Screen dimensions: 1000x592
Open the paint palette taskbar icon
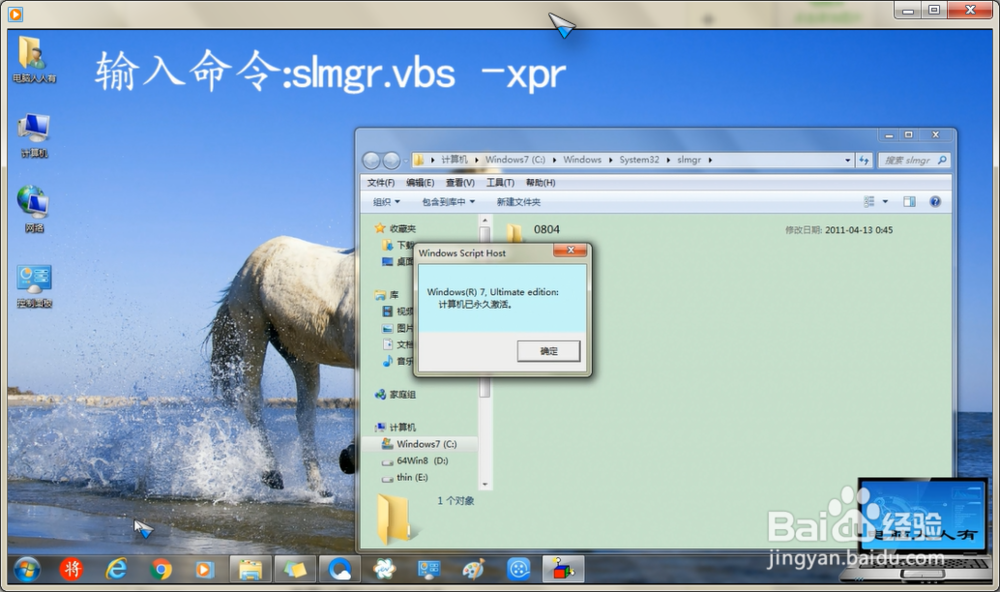tap(473, 569)
